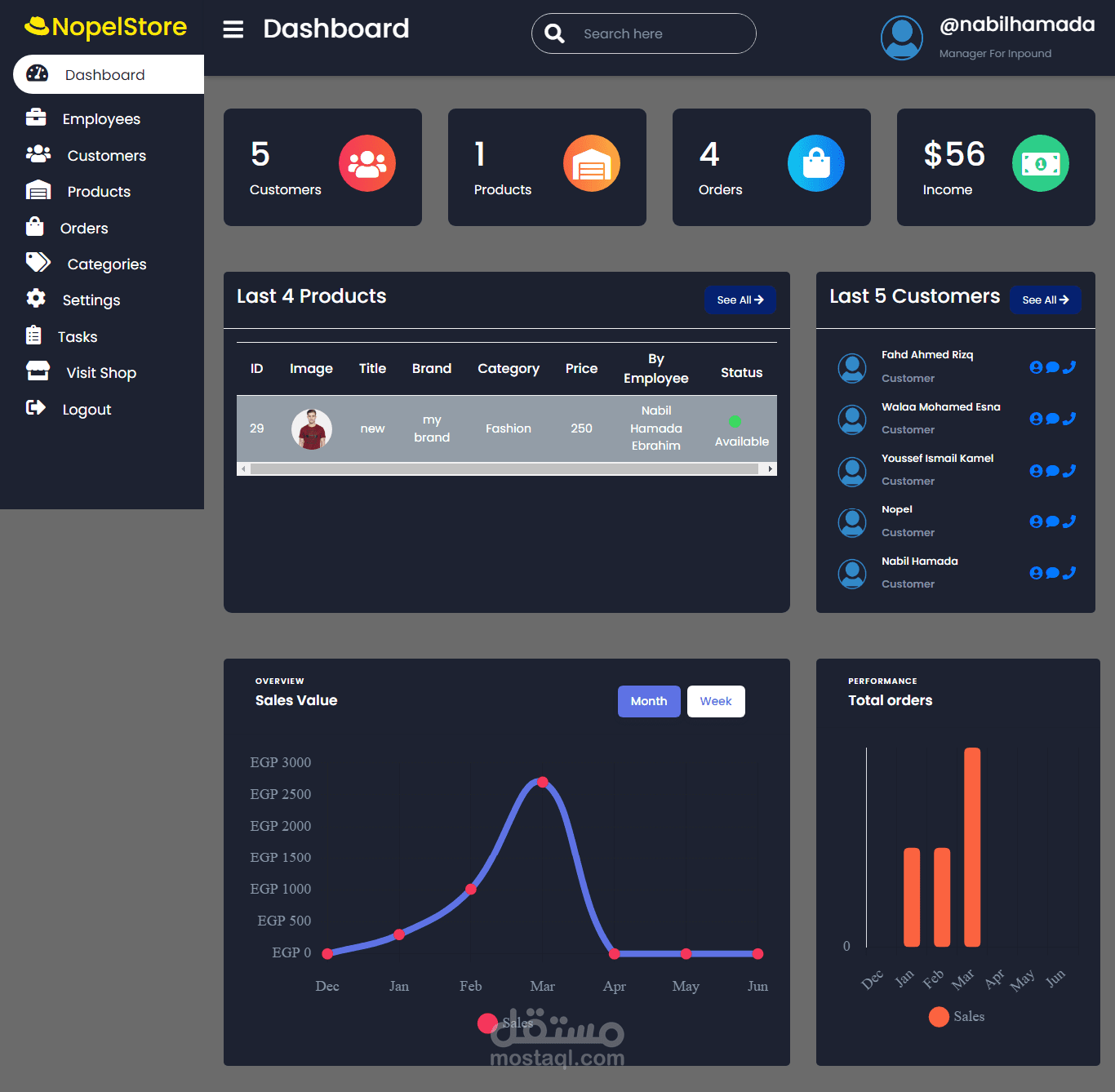This screenshot has width=1115, height=1092.
Task: Click the Price column header
Action: point(582,369)
